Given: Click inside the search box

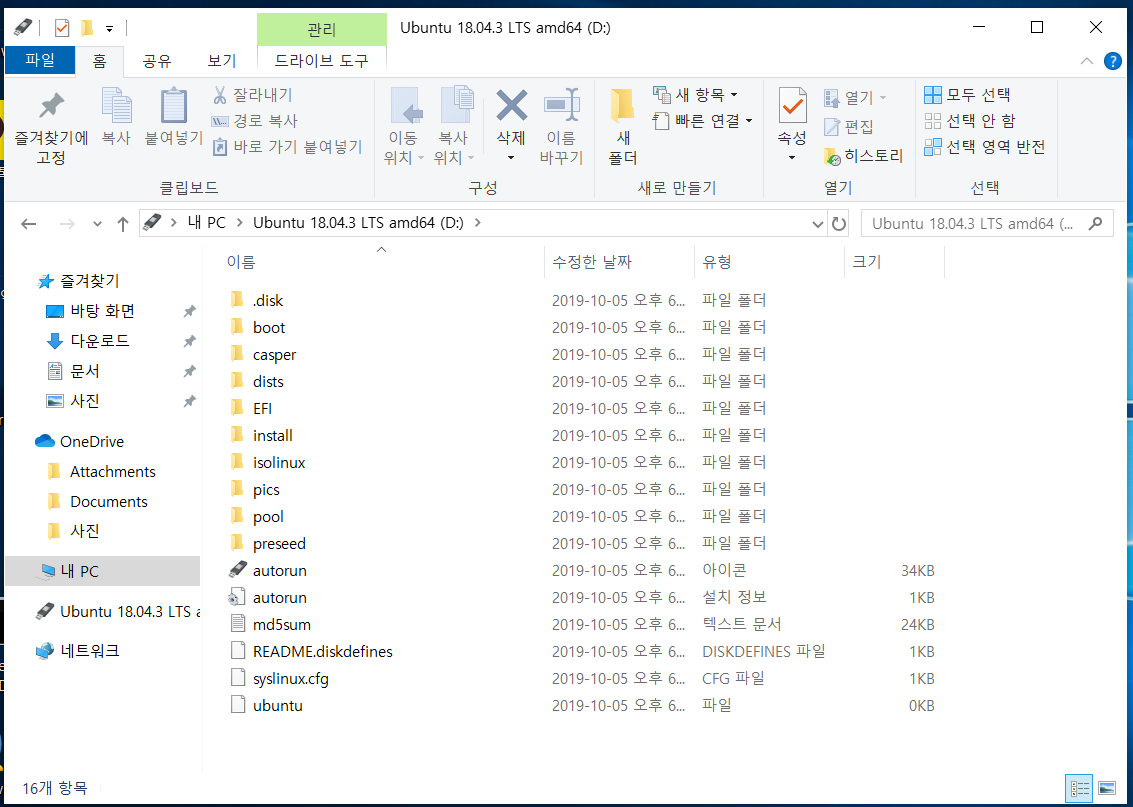Looking at the screenshot, I should pyautogui.click(x=973, y=224).
